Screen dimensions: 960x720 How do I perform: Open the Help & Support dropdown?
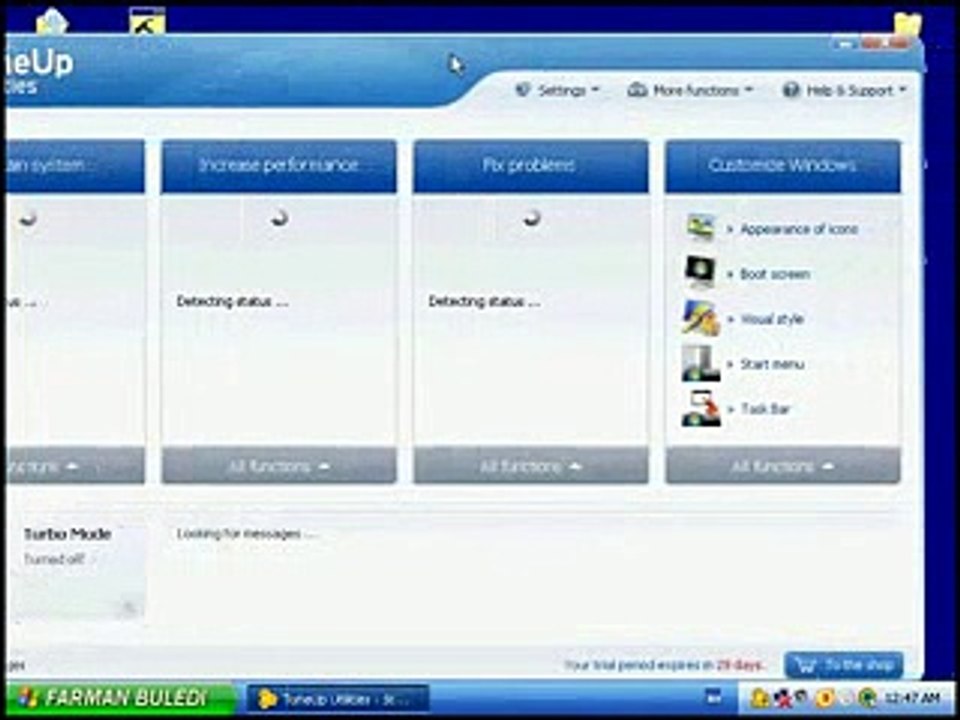point(844,91)
